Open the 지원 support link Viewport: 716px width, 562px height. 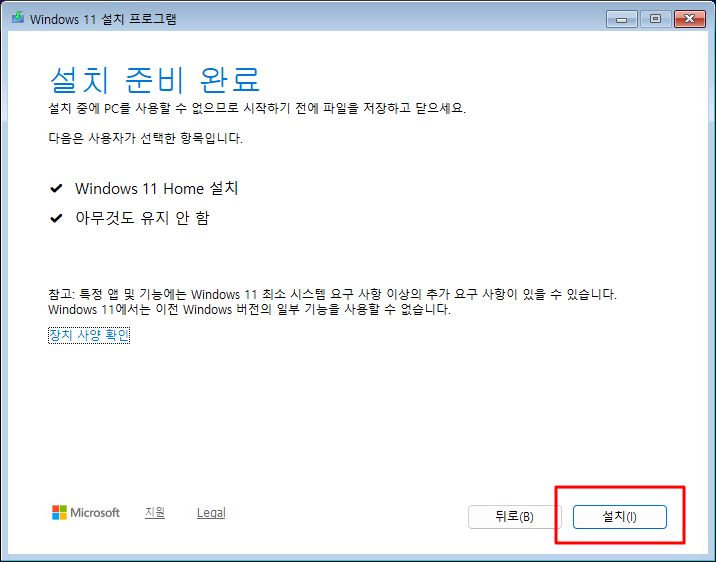155,513
